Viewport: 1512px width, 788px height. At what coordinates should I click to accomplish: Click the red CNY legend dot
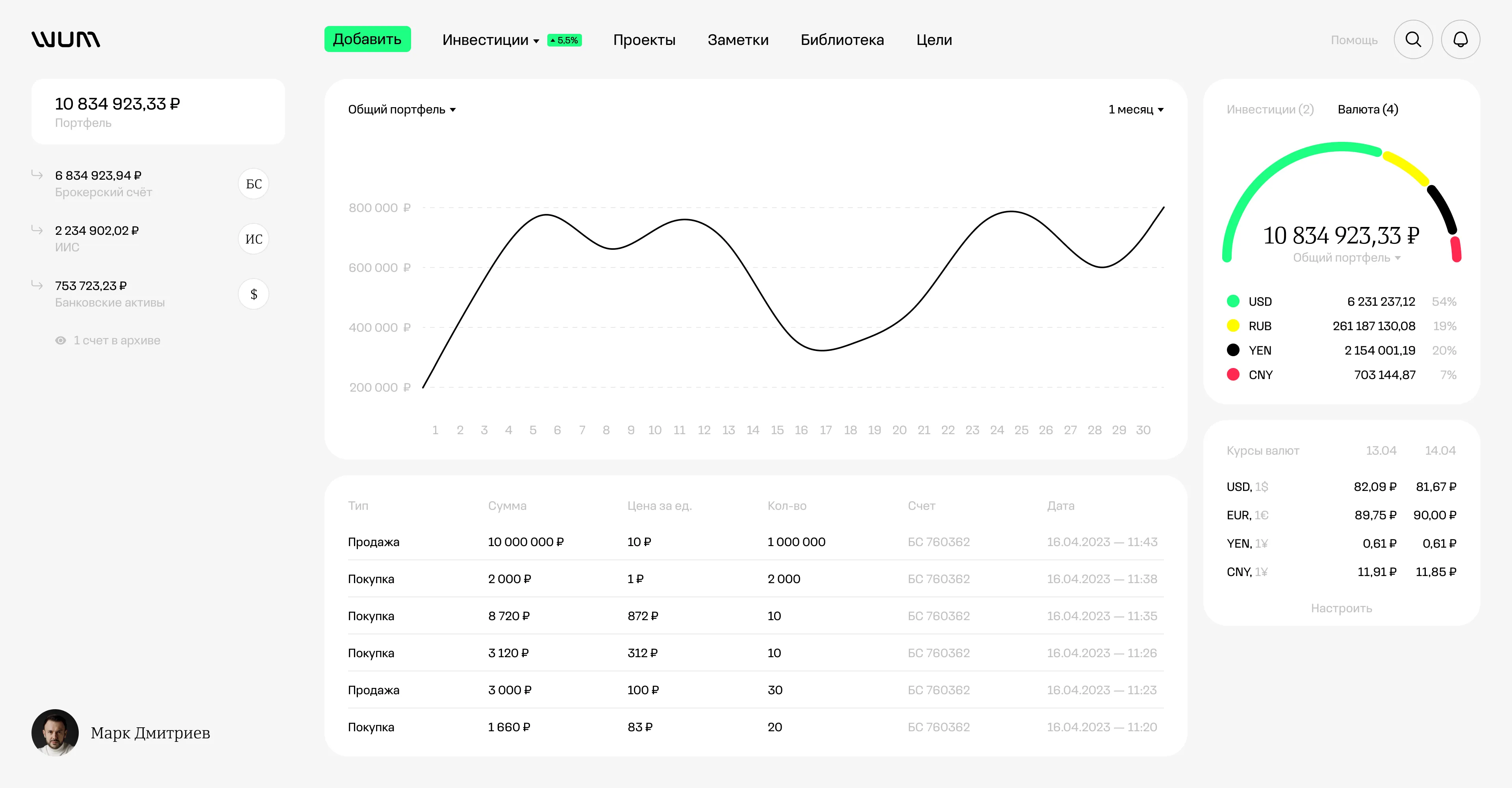point(1233,375)
